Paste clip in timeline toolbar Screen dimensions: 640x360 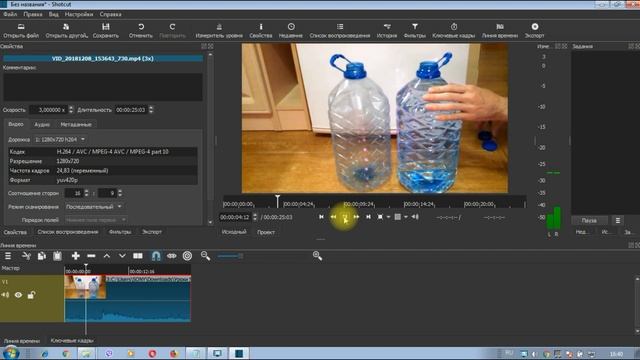pos(57,256)
